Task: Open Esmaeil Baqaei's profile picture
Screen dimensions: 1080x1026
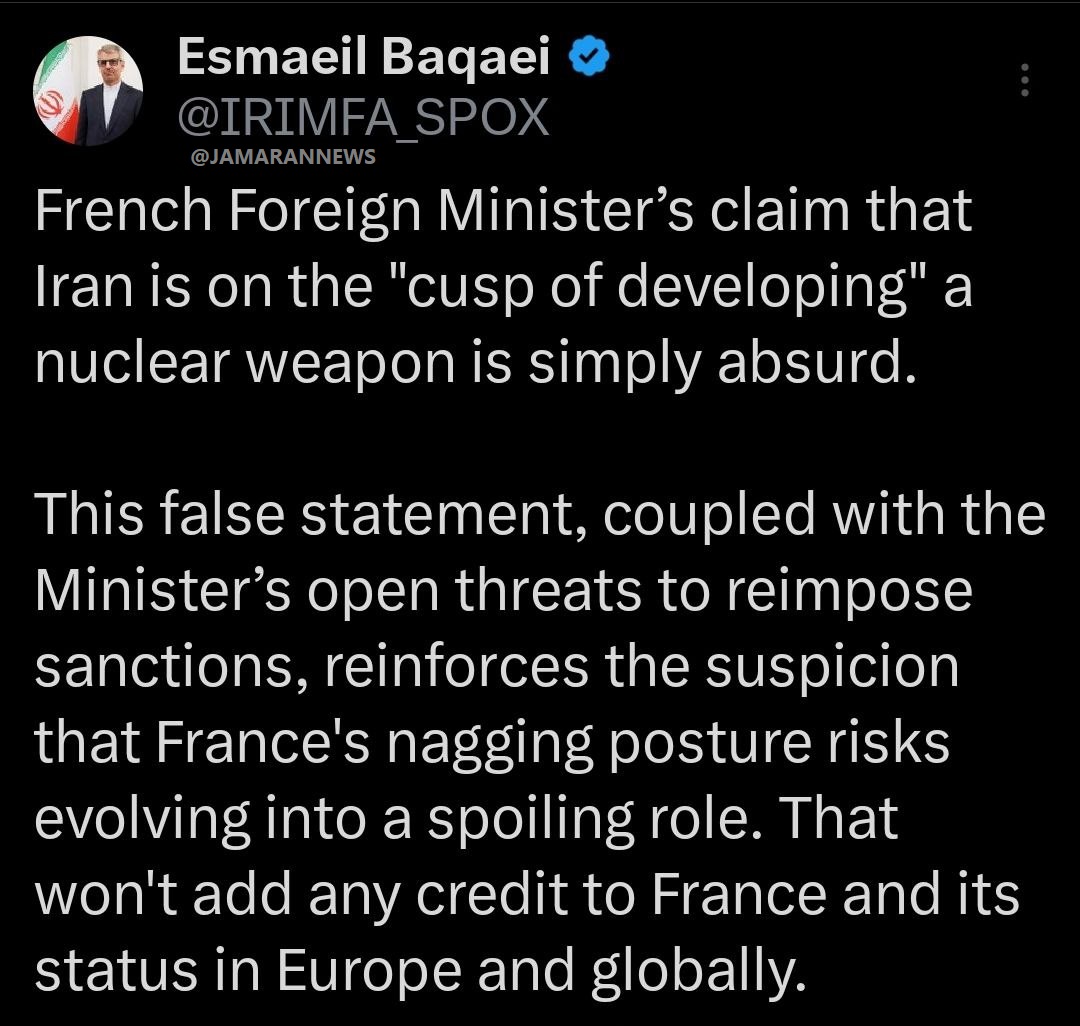Action: (x=88, y=92)
